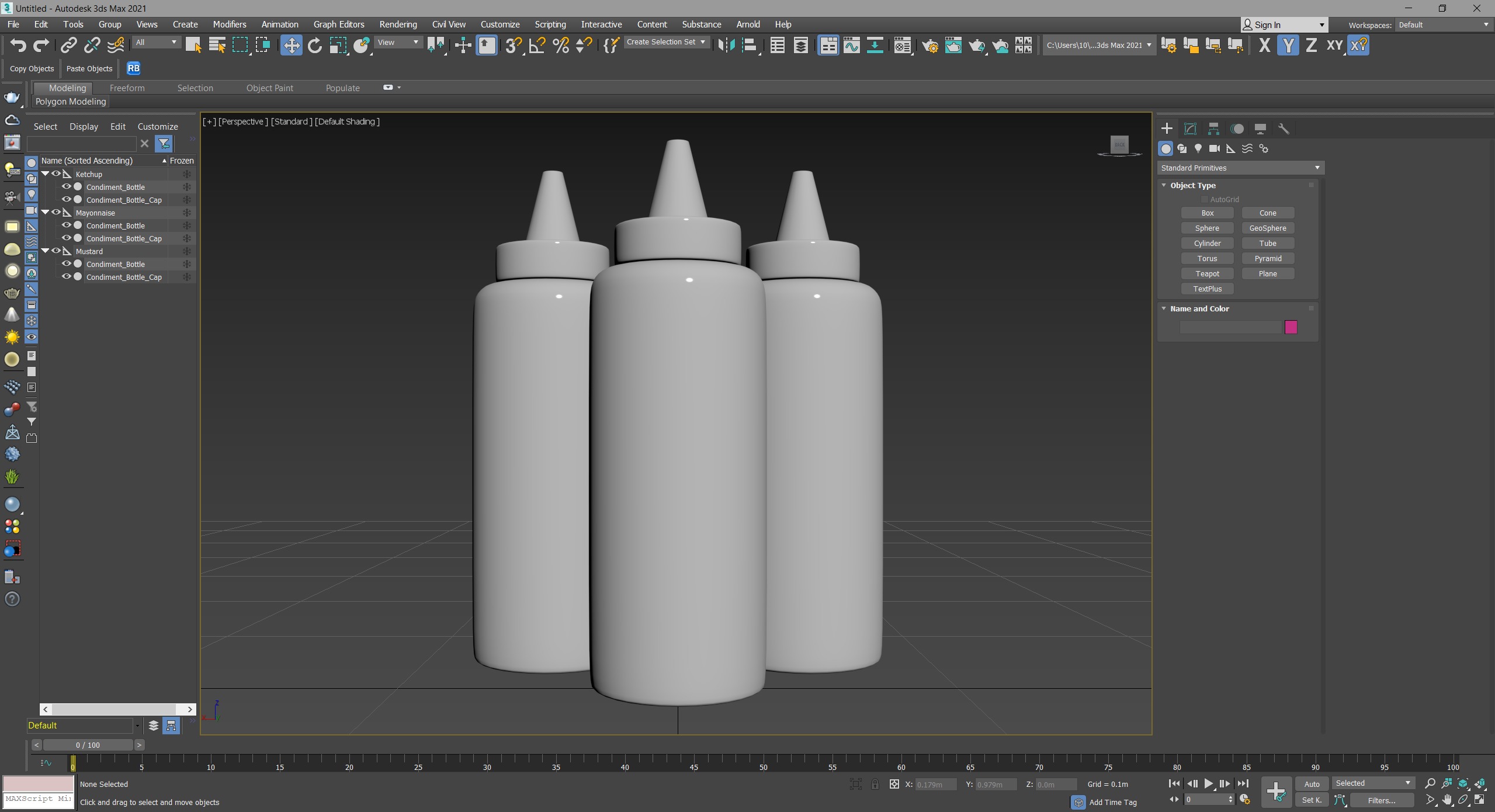Screen dimensions: 1495x812
Task: Hide the Mayonnaise group eye icon
Action: pos(56,213)
